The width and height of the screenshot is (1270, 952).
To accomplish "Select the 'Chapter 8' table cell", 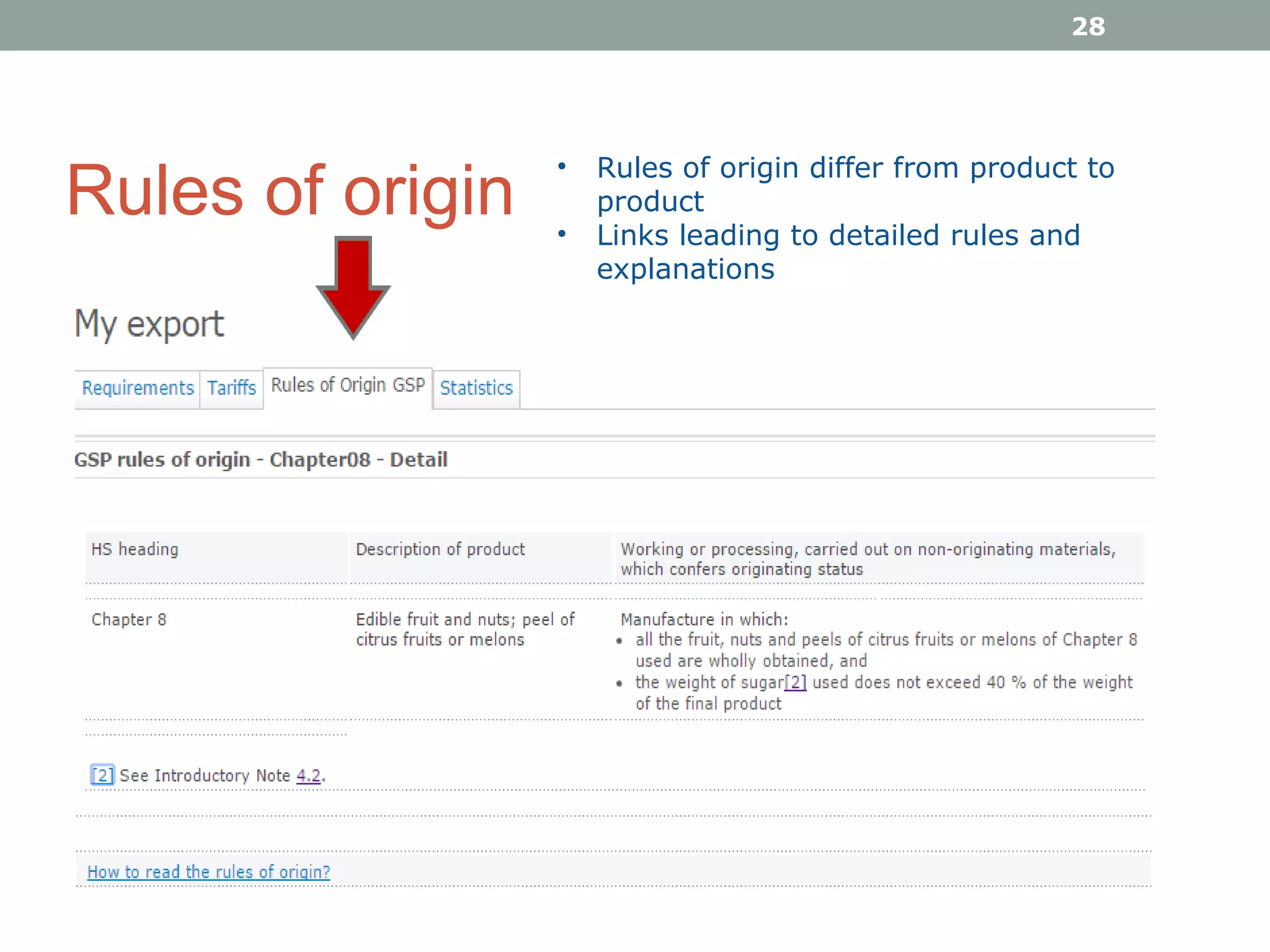I will pyautogui.click(x=129, y=620).
